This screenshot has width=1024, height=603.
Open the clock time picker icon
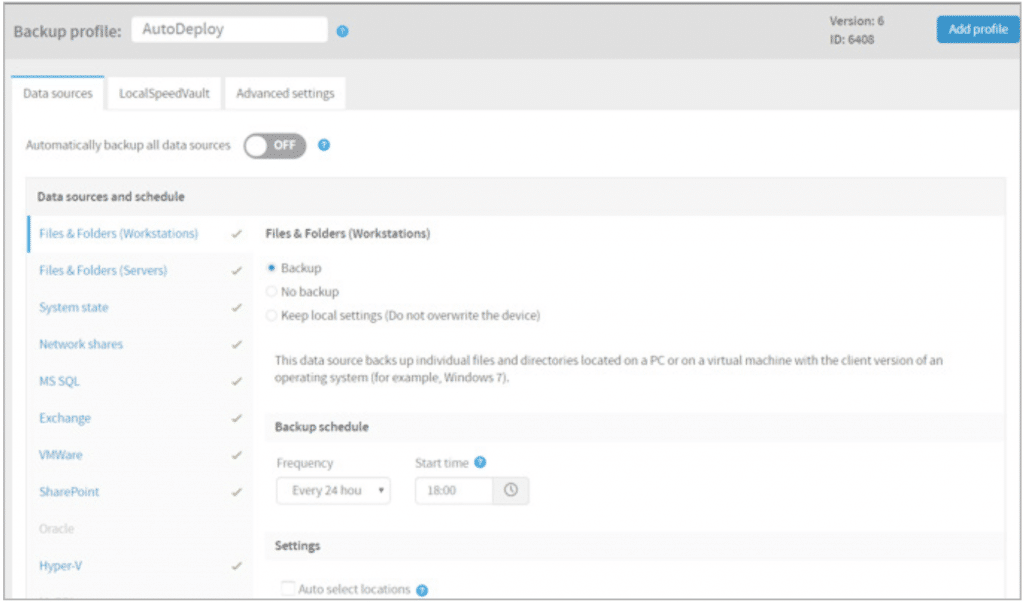pyautogui.click(x=511, y=491)
